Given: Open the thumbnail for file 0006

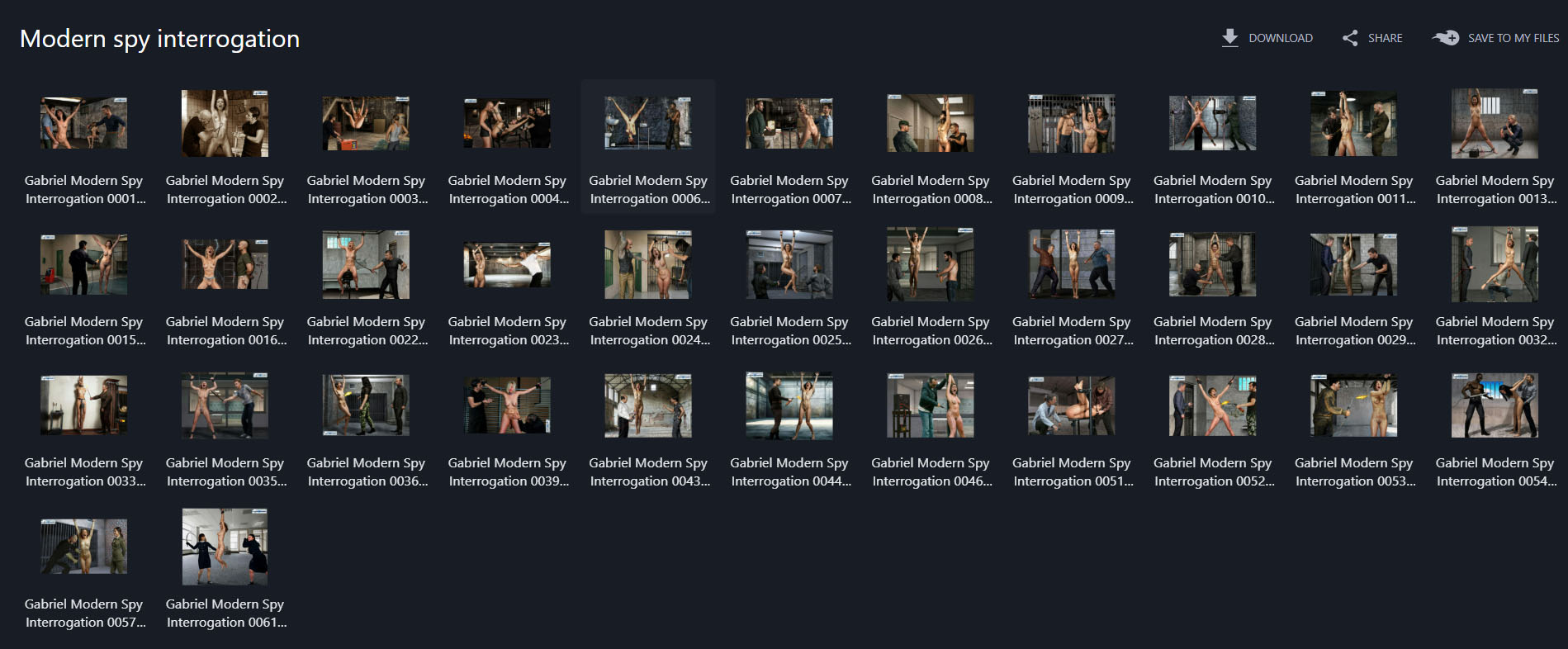Looking at the screenshot, I should [x=648, y=123].
